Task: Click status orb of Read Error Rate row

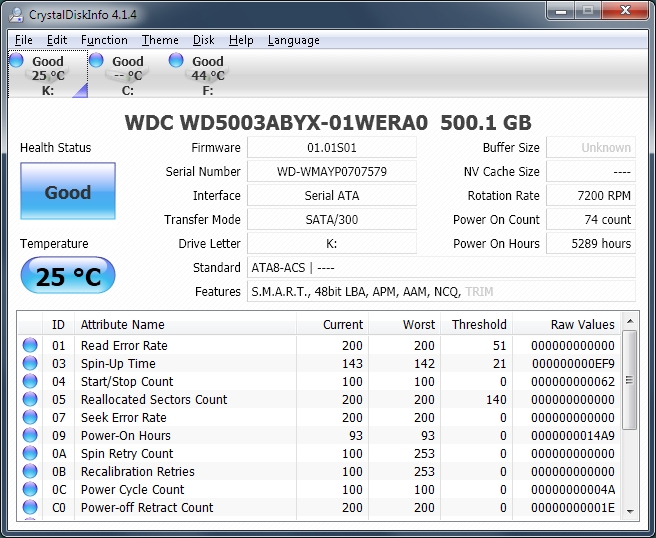Action: click(30, 345)
